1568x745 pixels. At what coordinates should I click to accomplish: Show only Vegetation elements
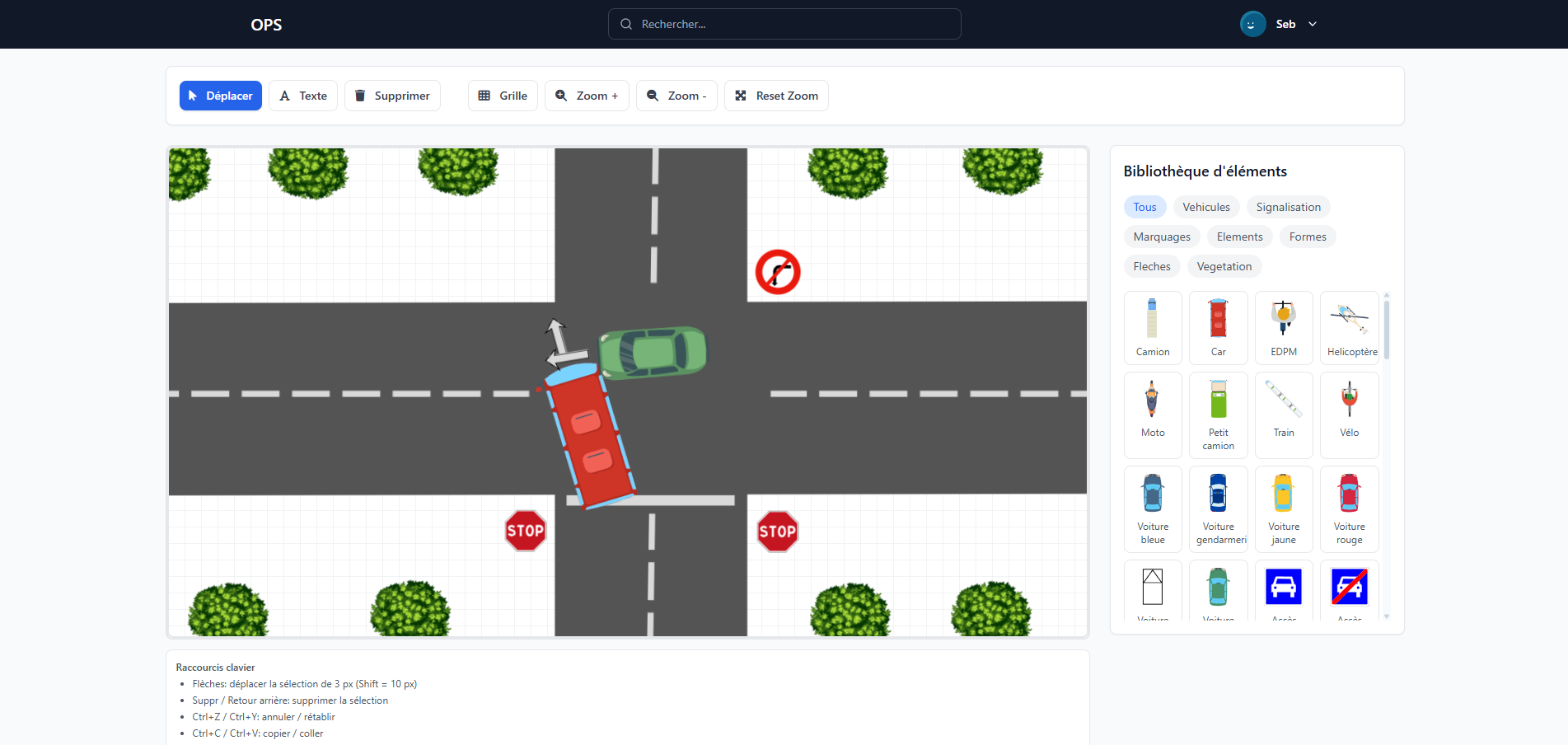click(1224, 266)
